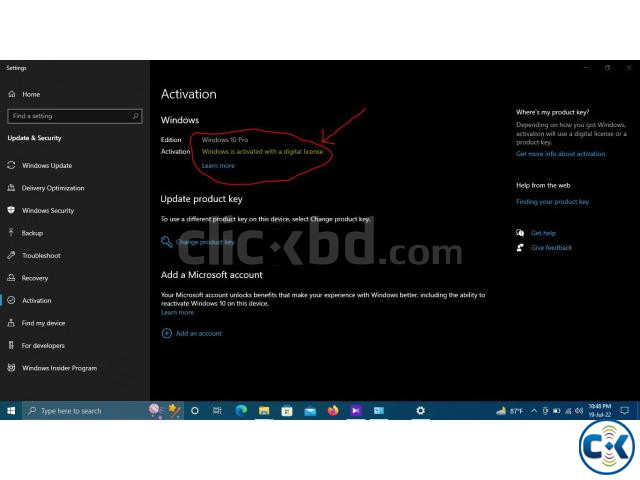Screen dimensions: 640x480
Task: Open Microsoft Store from the taskbar
Action: [287, 411]
